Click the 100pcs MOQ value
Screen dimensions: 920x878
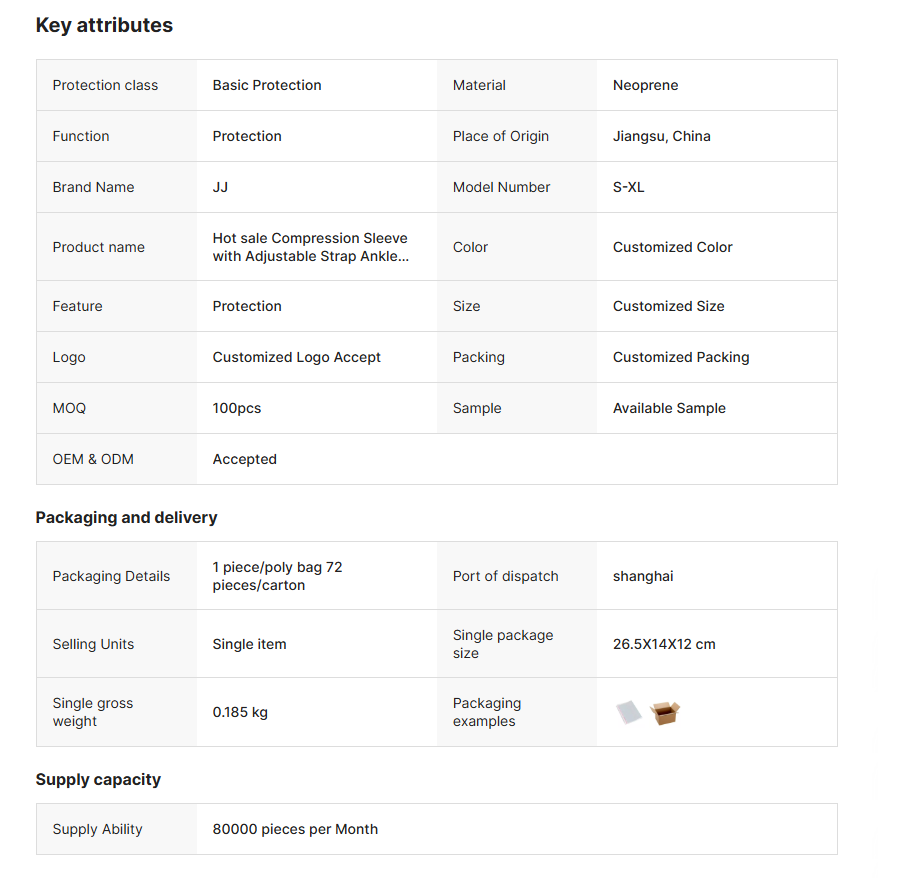(x=236, y=408)
